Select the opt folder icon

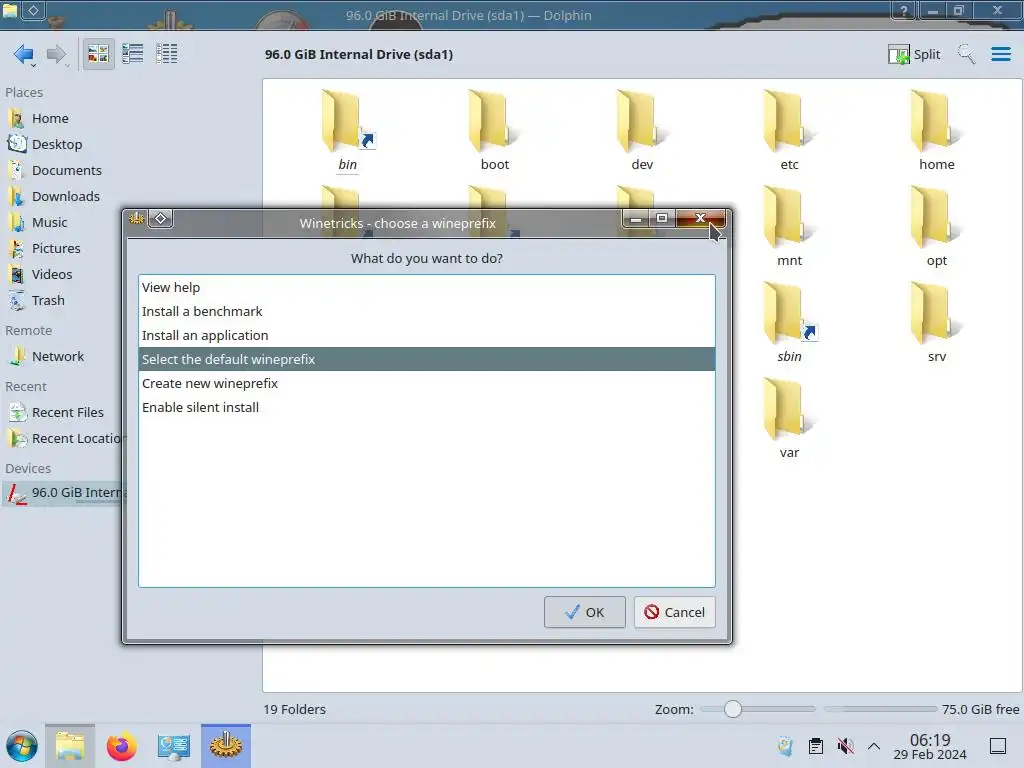point(936,218)
